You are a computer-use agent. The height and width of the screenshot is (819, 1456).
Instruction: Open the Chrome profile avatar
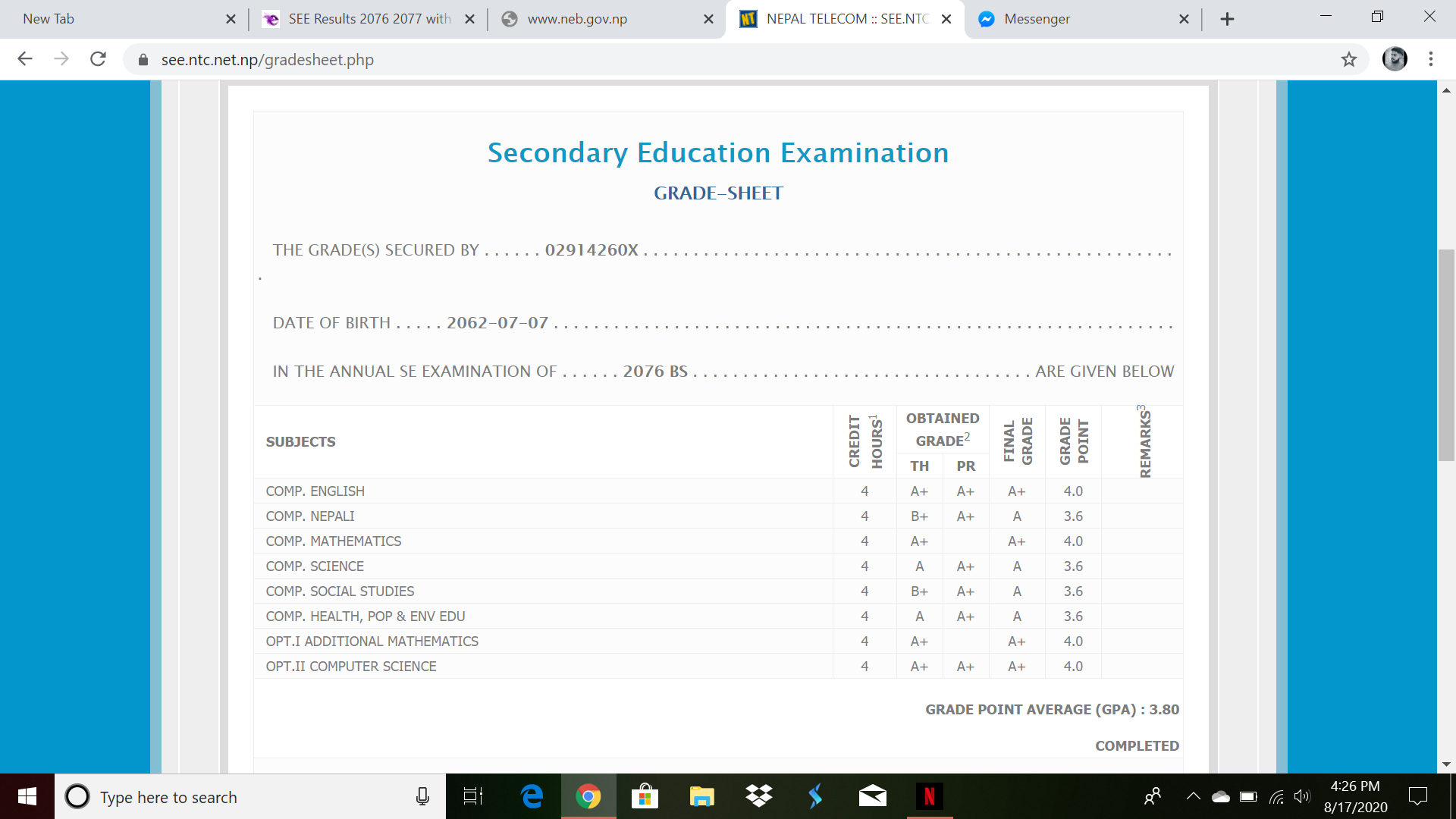pos(1394,59)
